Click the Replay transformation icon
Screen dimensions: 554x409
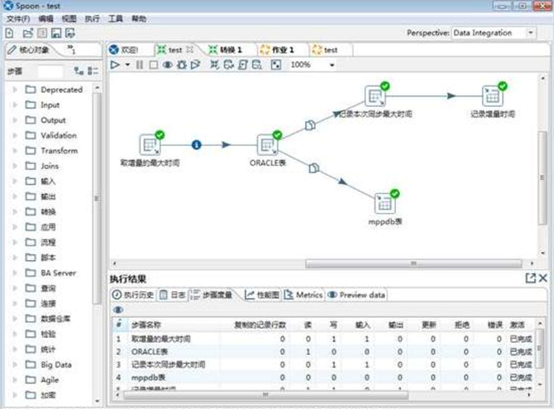pyautogui.click(x=195, y=65)
